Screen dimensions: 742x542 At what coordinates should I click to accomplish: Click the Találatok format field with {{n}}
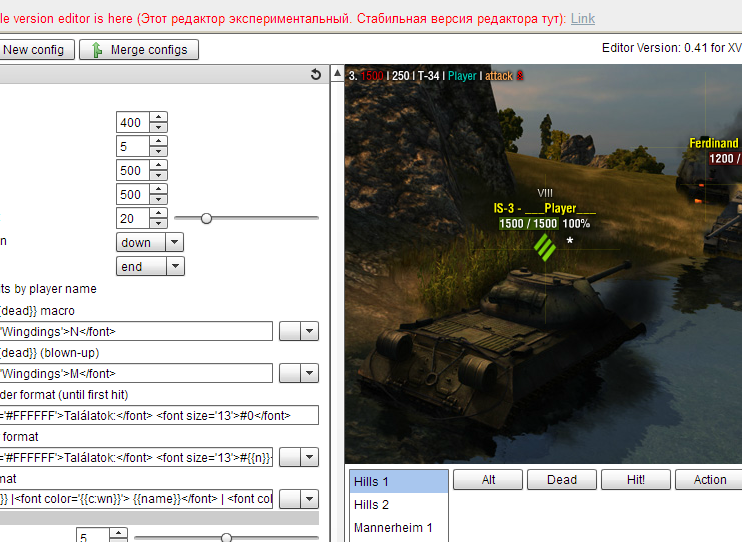(x=136, y=457)
